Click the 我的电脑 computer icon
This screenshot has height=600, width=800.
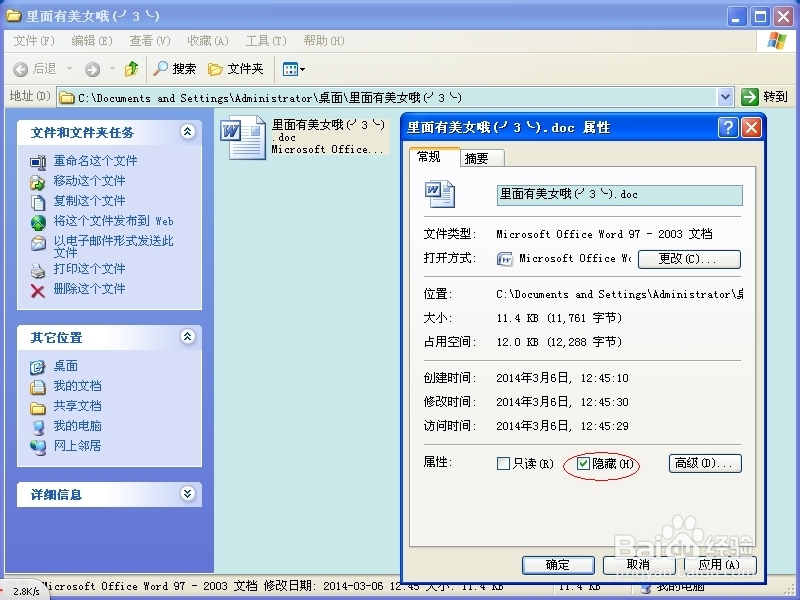pos(38,427)
